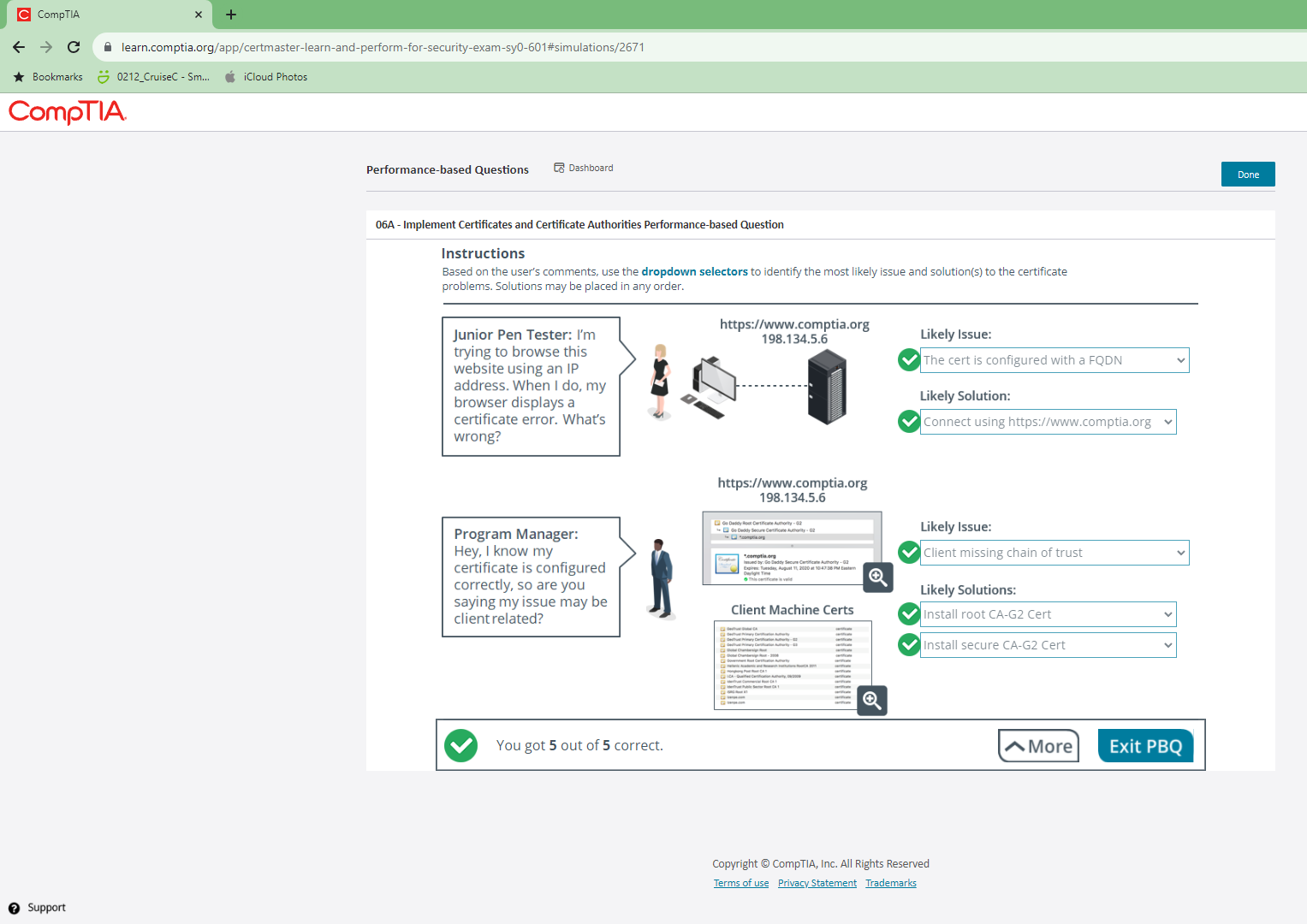Expand the More panel

pyautogui.click(x=1038, y=746)
